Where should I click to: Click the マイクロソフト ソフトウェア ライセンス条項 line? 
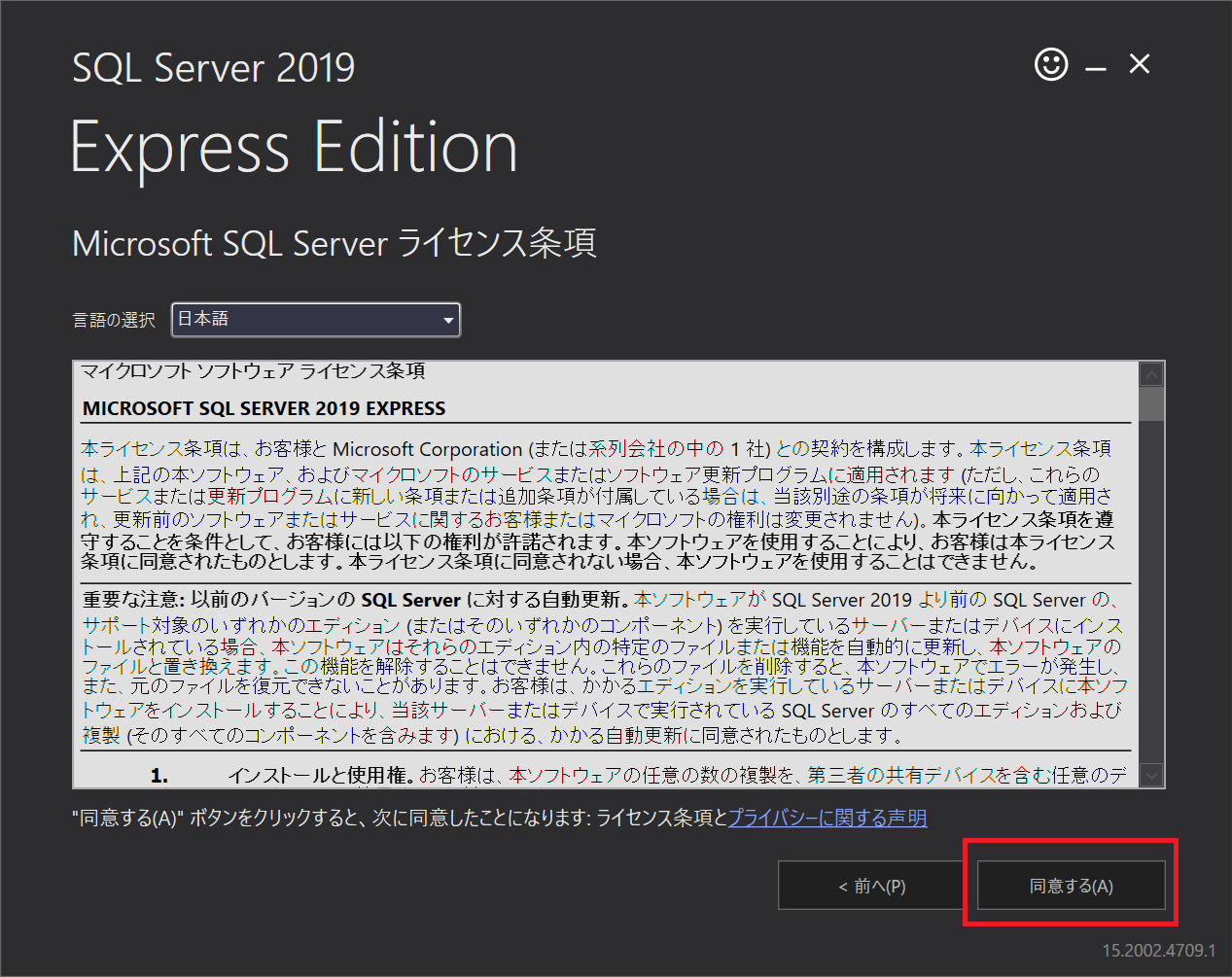[x=253, y=371]
